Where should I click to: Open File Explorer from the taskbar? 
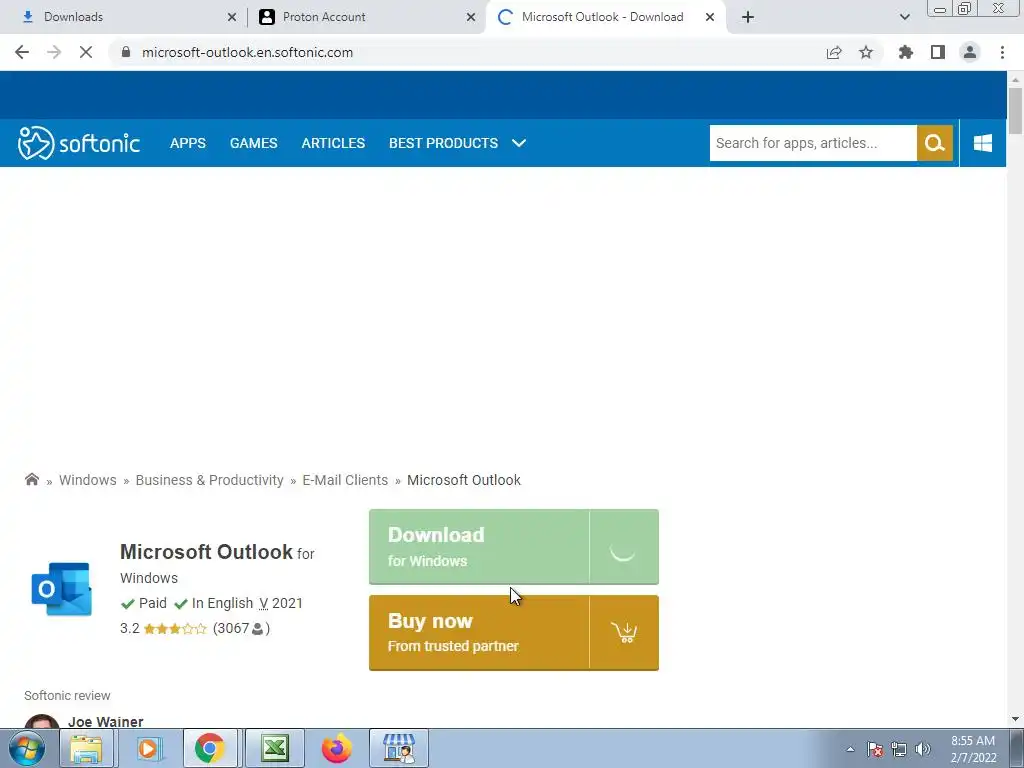(x=86, y=748)
